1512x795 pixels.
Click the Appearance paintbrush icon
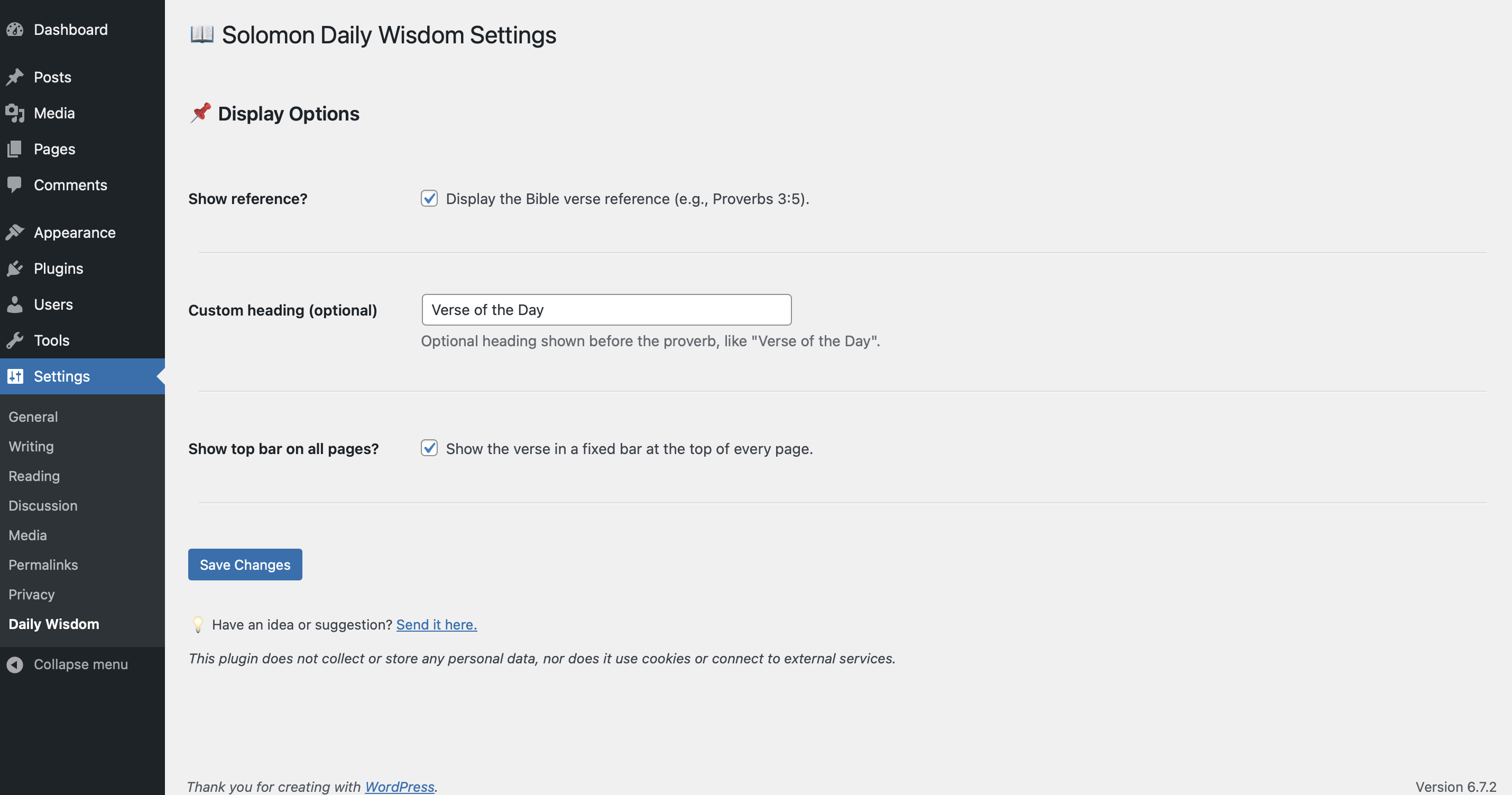point(15,233)
